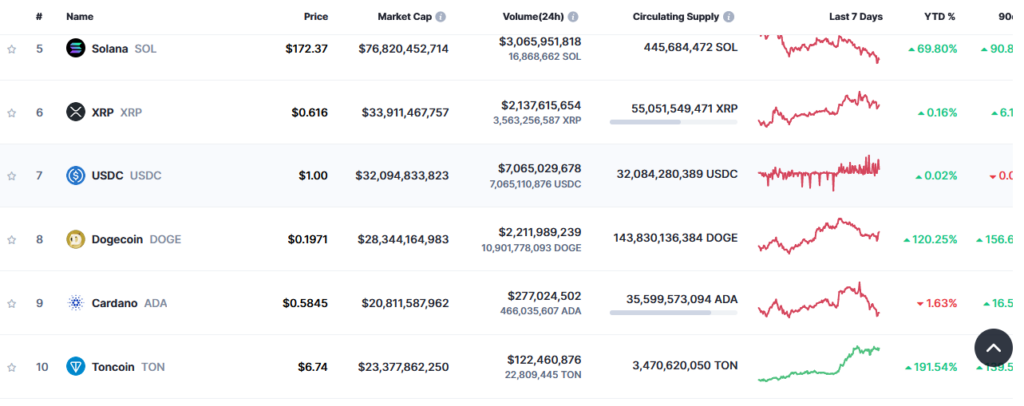Click Solana market cap $76,820,452,714
This screenshot has width=1024, height=406.
tap(404, 49)
